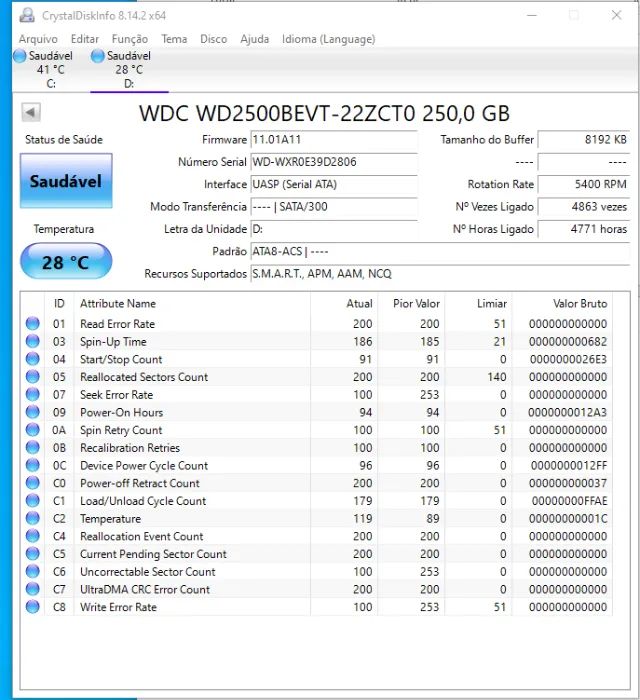Click the previous disk arrow button
Image resolution: width=640 pixels, height=700 pixels.
point(31,112)
